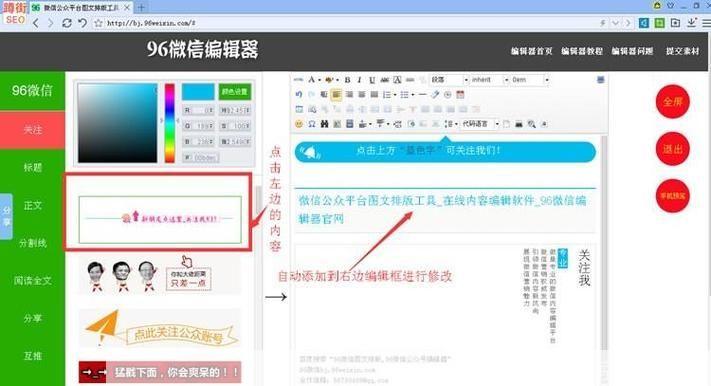Toggle underline formatting in editor toolbar
The image size is (711, 386).
[372, 80]
